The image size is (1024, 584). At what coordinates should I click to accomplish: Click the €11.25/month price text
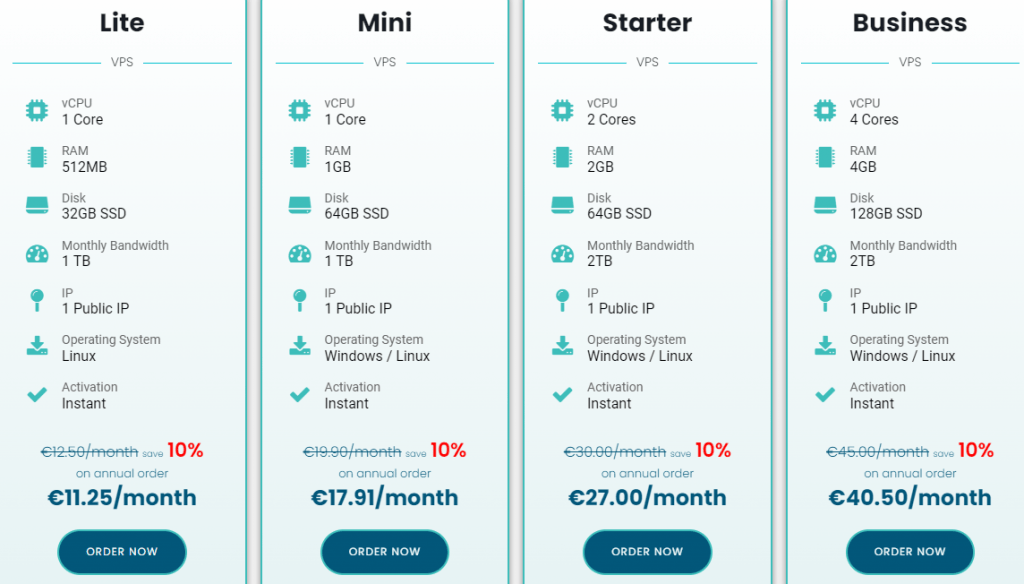122,498
